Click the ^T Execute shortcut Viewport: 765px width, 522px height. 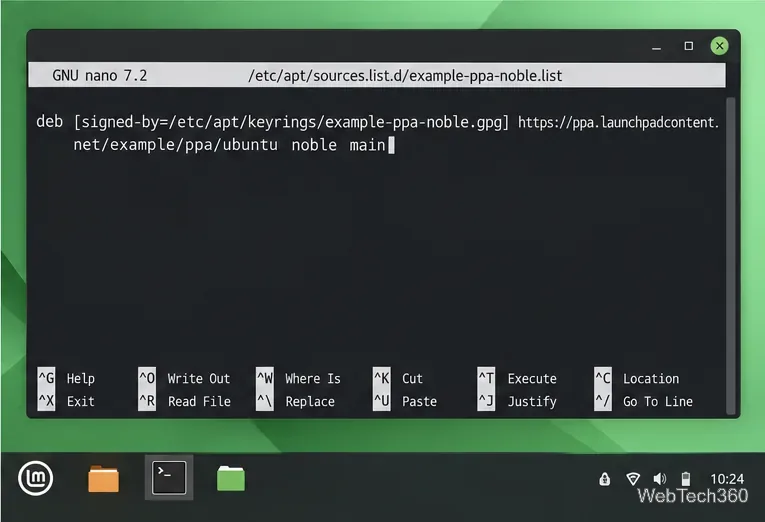coord(517,379)
